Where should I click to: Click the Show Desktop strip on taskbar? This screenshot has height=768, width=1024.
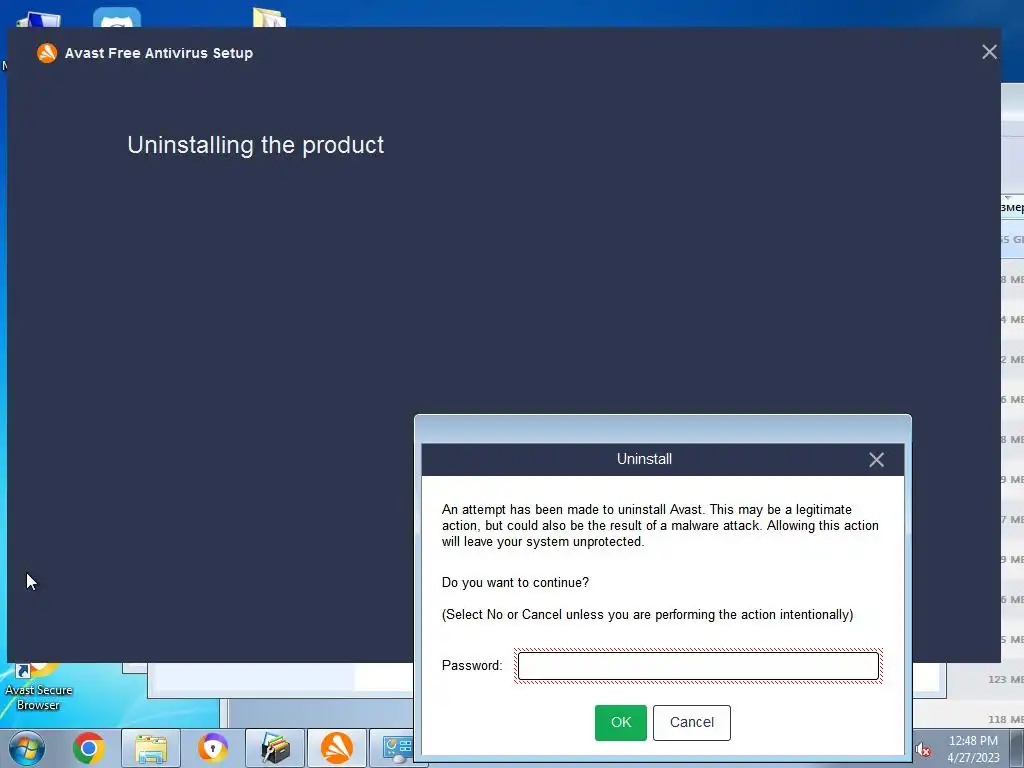point(1019,748)
